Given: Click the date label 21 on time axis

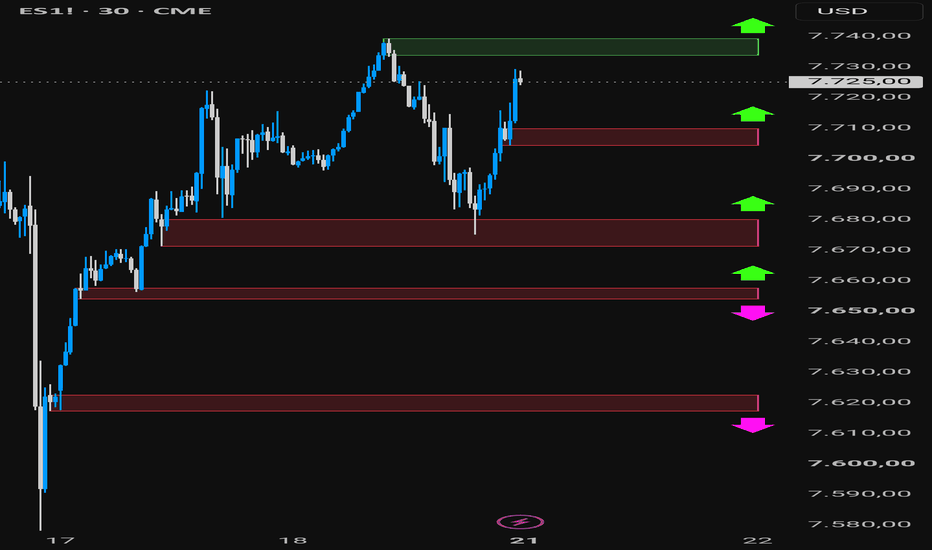Looking at the screenshot, I should pos(523,540).
